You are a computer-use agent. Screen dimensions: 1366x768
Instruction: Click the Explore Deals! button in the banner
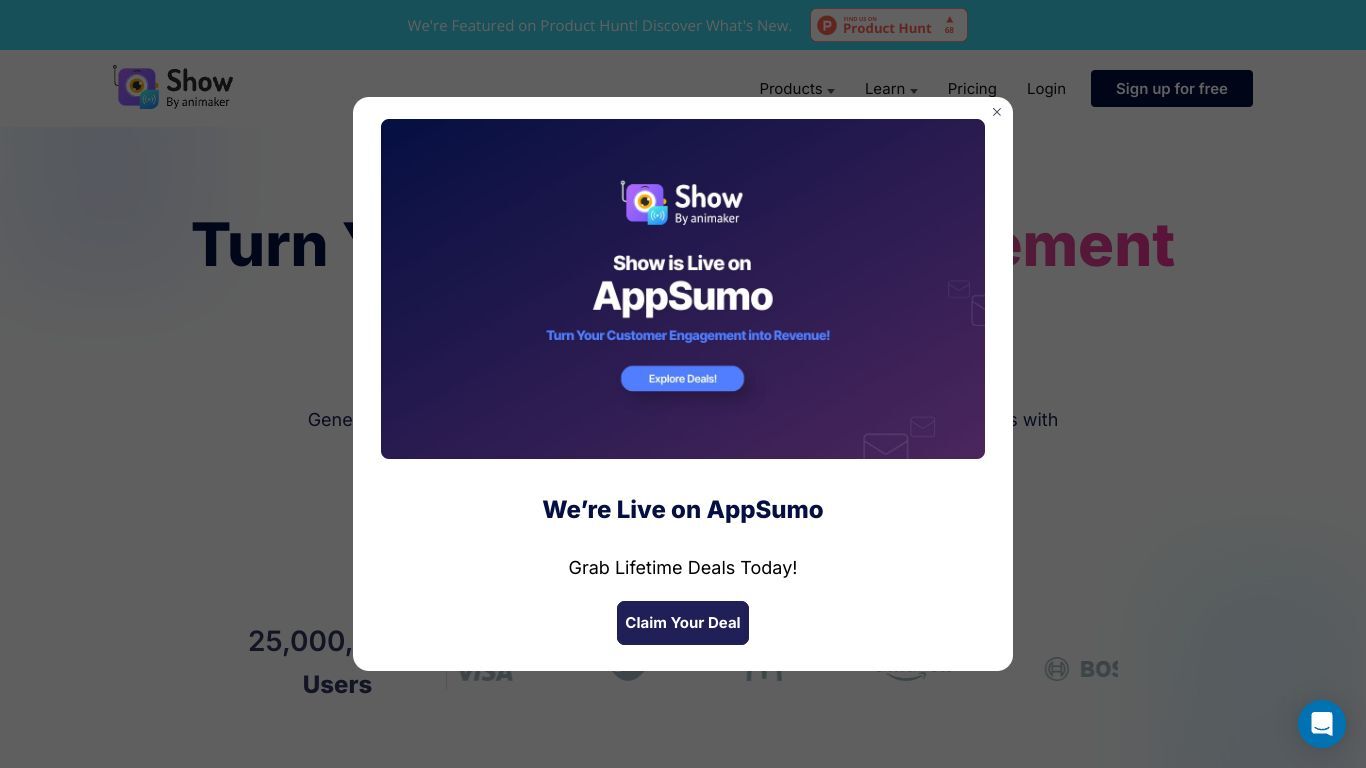coord(683,378)
